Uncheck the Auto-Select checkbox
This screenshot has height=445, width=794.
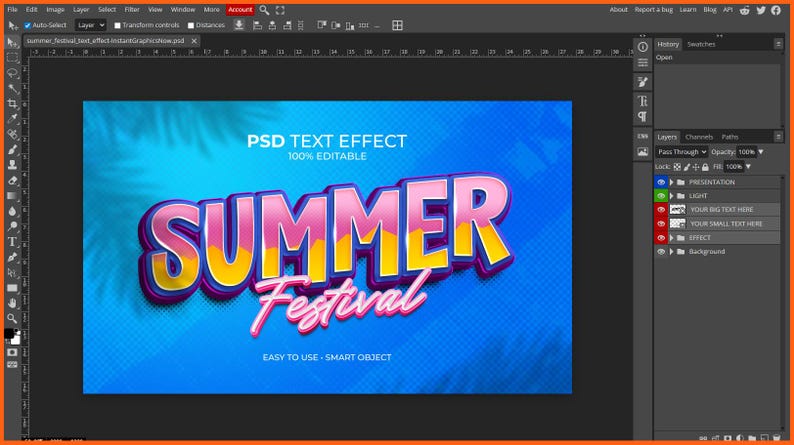28,25
